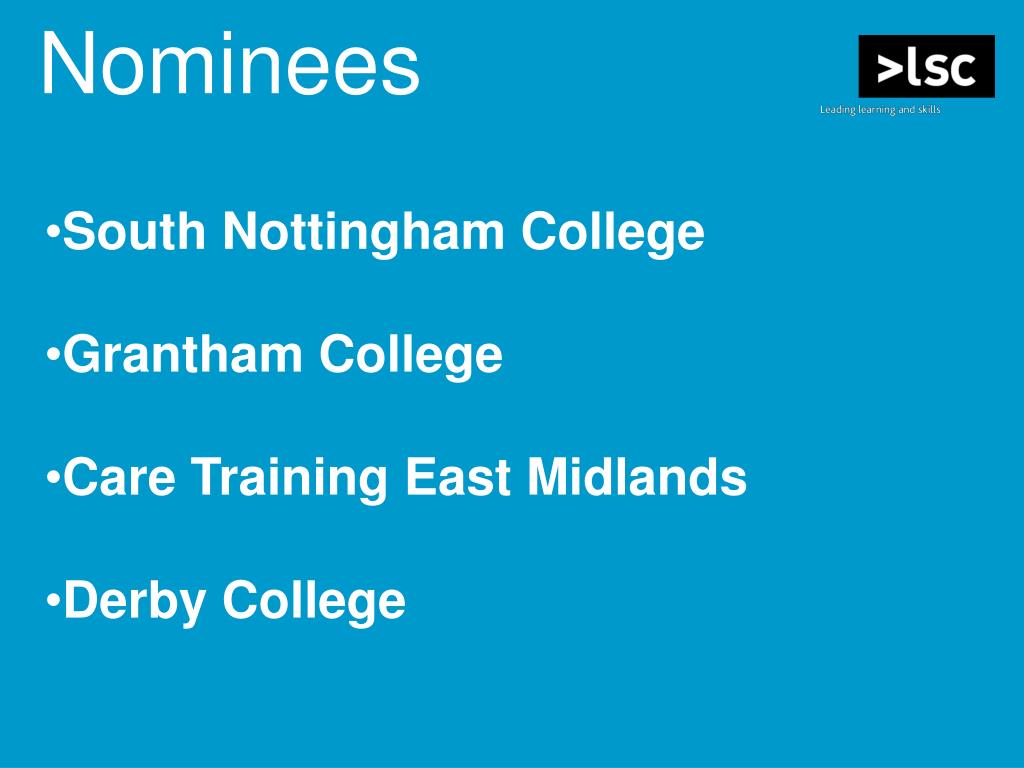Click the word 'Training' in third bullet

[x=290, y=479]
